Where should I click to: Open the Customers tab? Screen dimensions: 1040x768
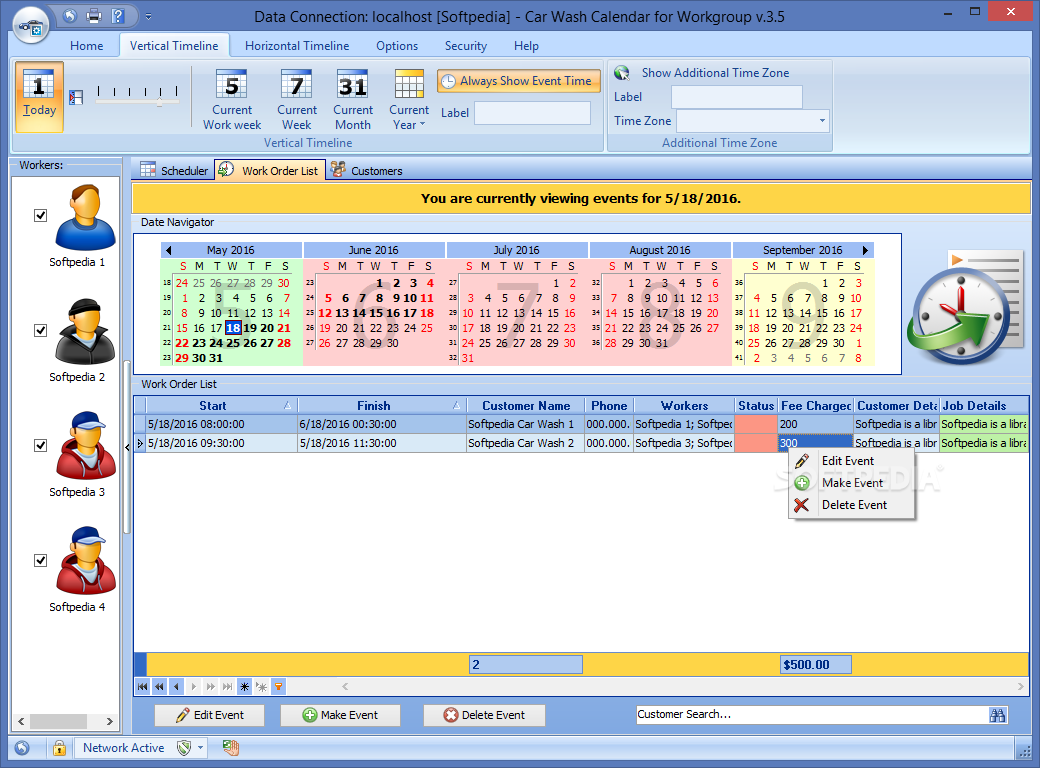(366, 170)
